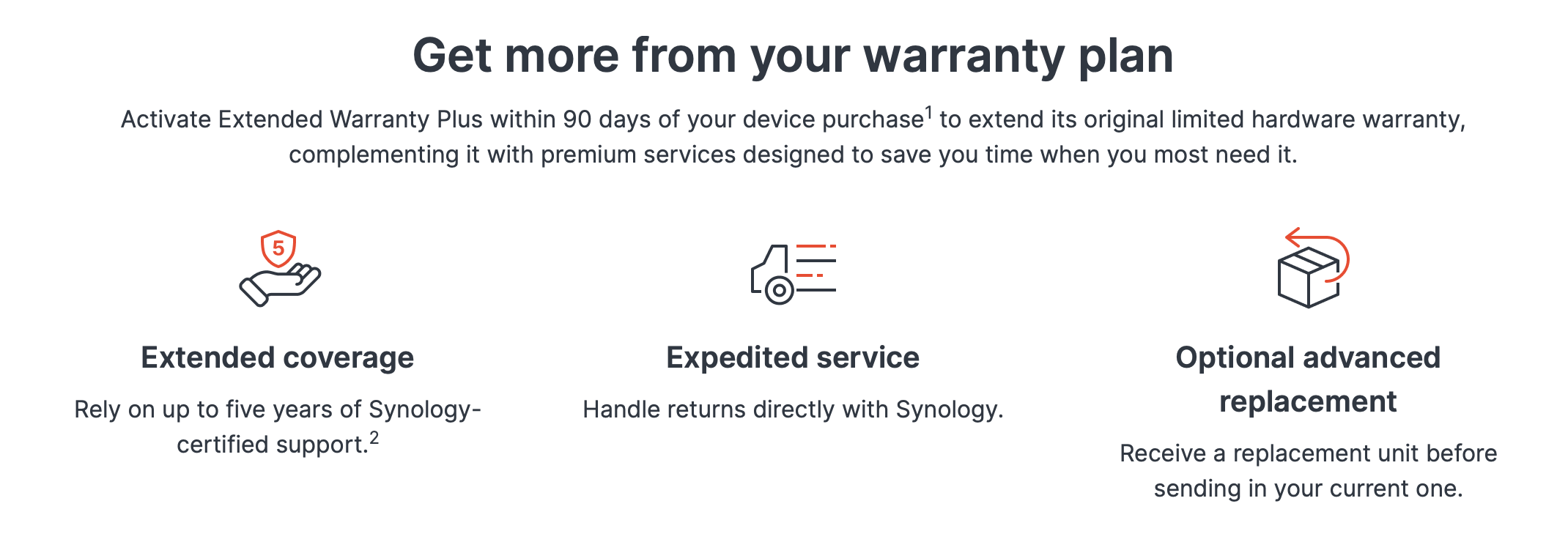Click the Rely on up to five years text

tap(278, 427)
